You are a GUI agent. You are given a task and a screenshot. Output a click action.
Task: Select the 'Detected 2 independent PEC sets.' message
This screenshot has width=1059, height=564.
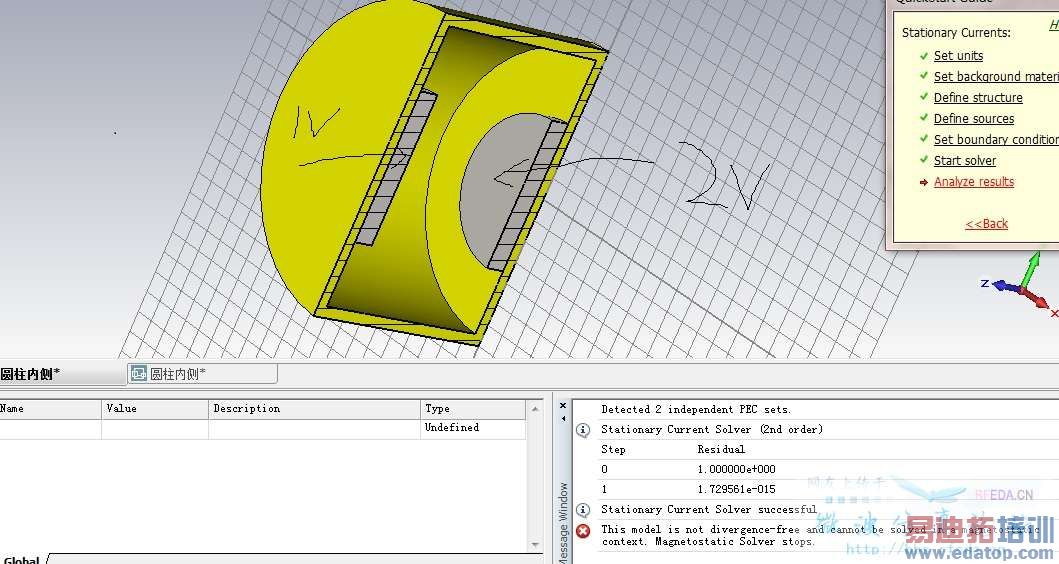point(696,409)
